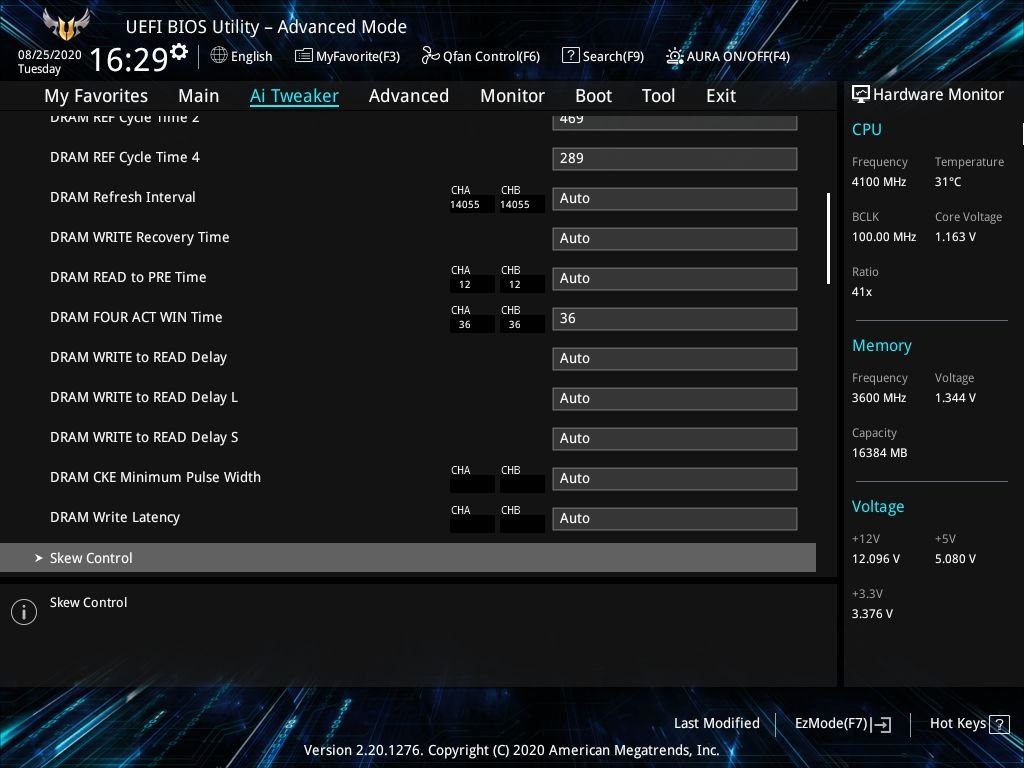Click the DRAM READ to PRE Time label
1024x768 pixels.
(128, 277)
